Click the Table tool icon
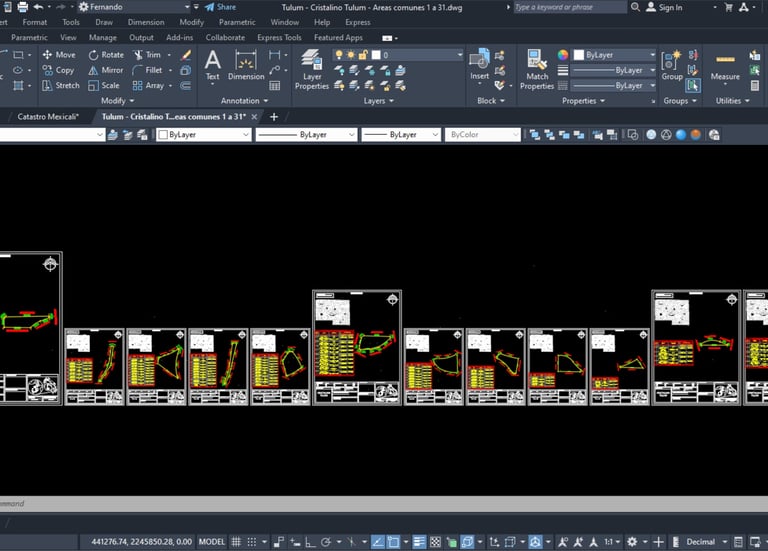The image size is (768, 551). 275,85
